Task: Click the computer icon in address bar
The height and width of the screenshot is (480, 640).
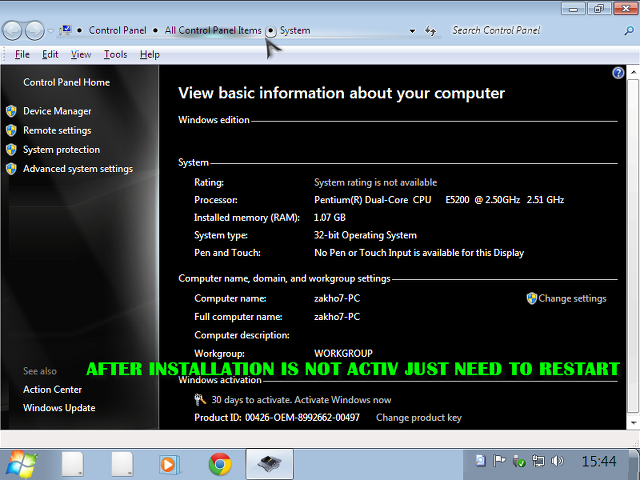Action: (65, 30)
